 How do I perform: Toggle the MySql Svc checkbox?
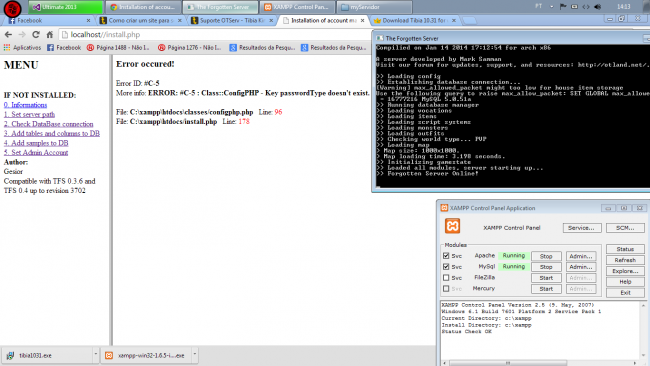pos(446,267)
